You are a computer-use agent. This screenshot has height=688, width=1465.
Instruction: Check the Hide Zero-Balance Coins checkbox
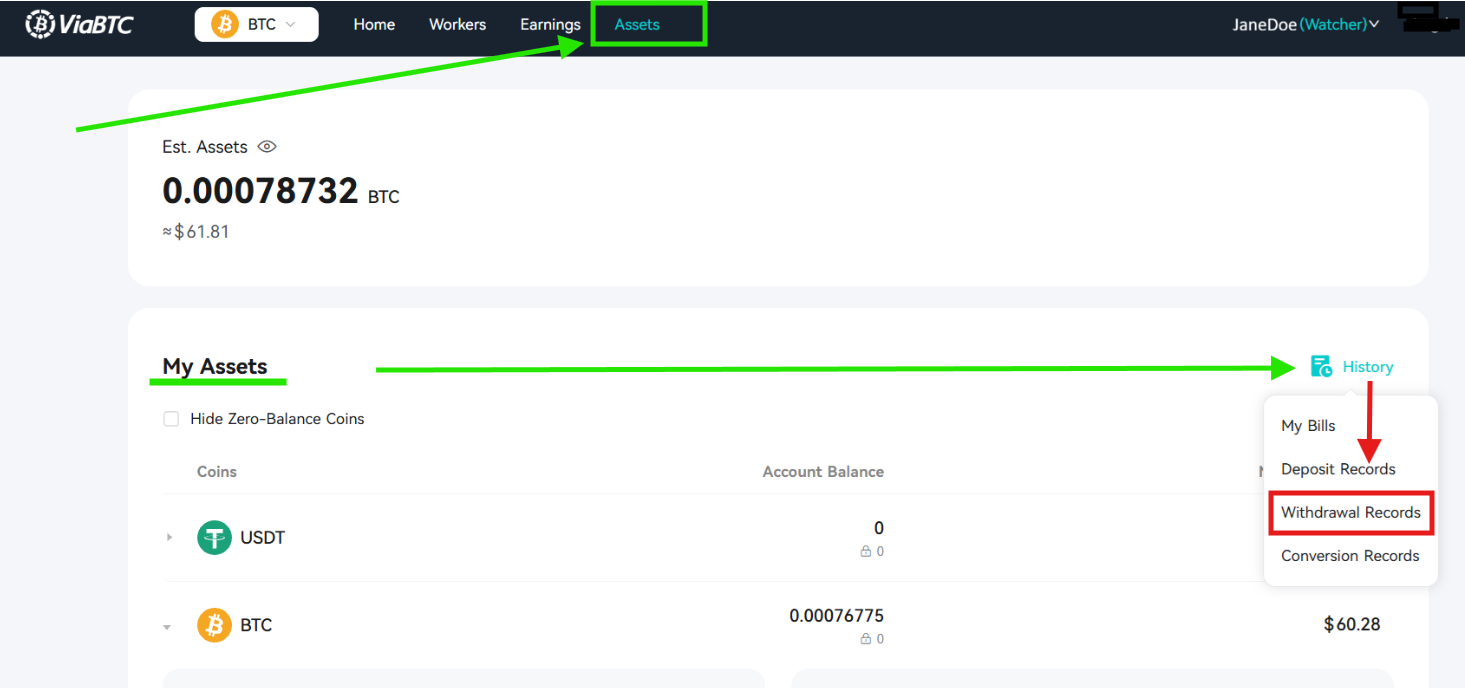click(x=171, y=419)
